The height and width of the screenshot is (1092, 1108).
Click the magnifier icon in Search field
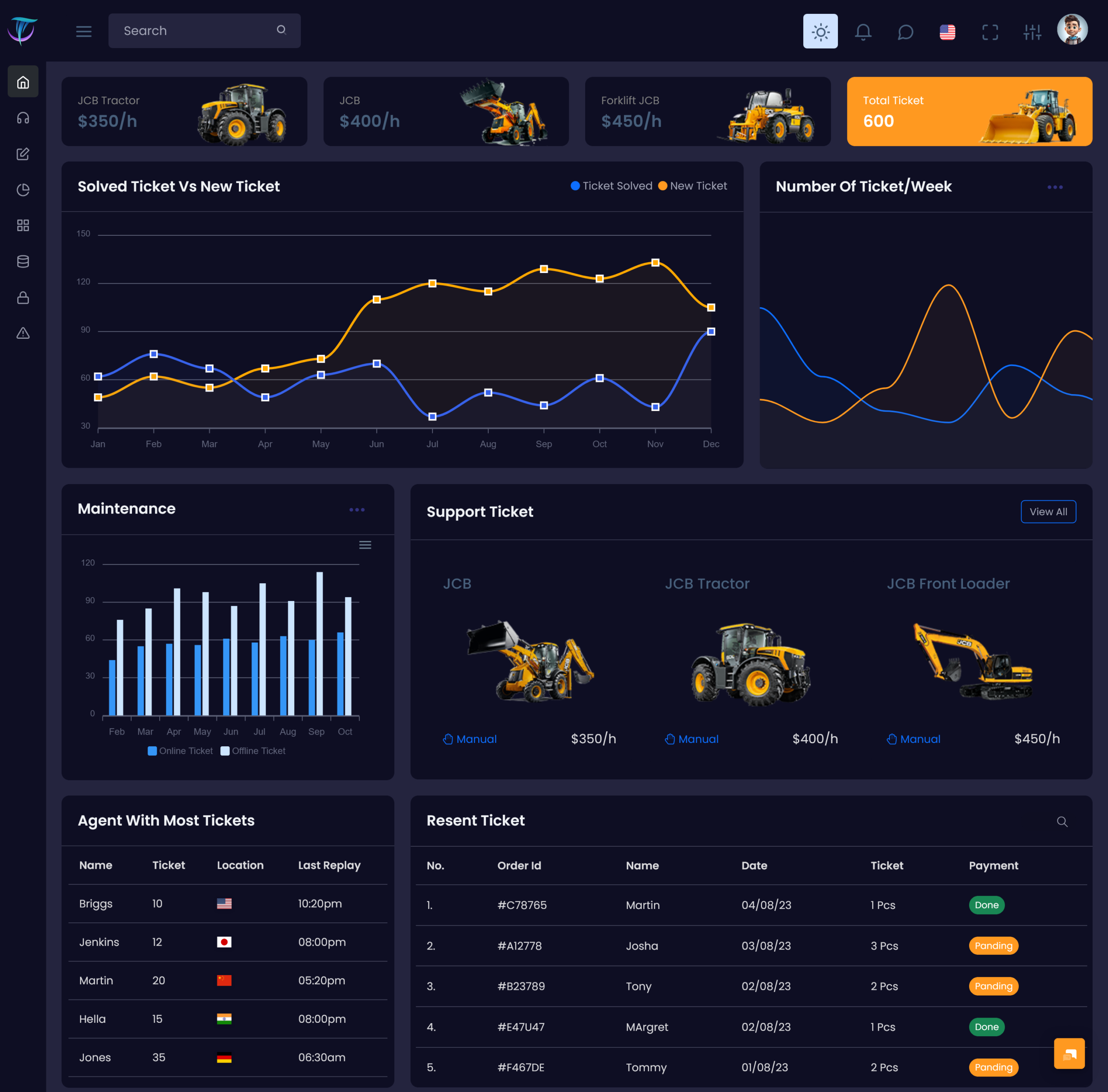(281, 30)
